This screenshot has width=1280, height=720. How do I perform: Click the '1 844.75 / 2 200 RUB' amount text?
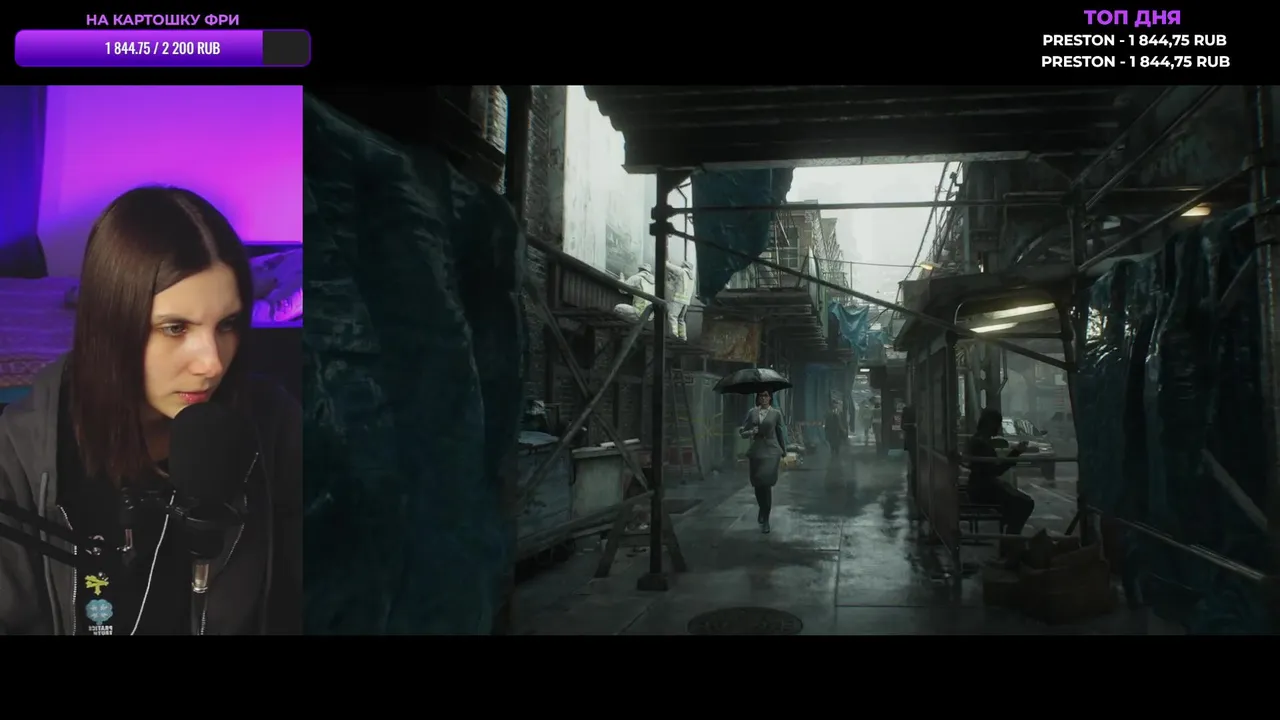pos(162,48)
